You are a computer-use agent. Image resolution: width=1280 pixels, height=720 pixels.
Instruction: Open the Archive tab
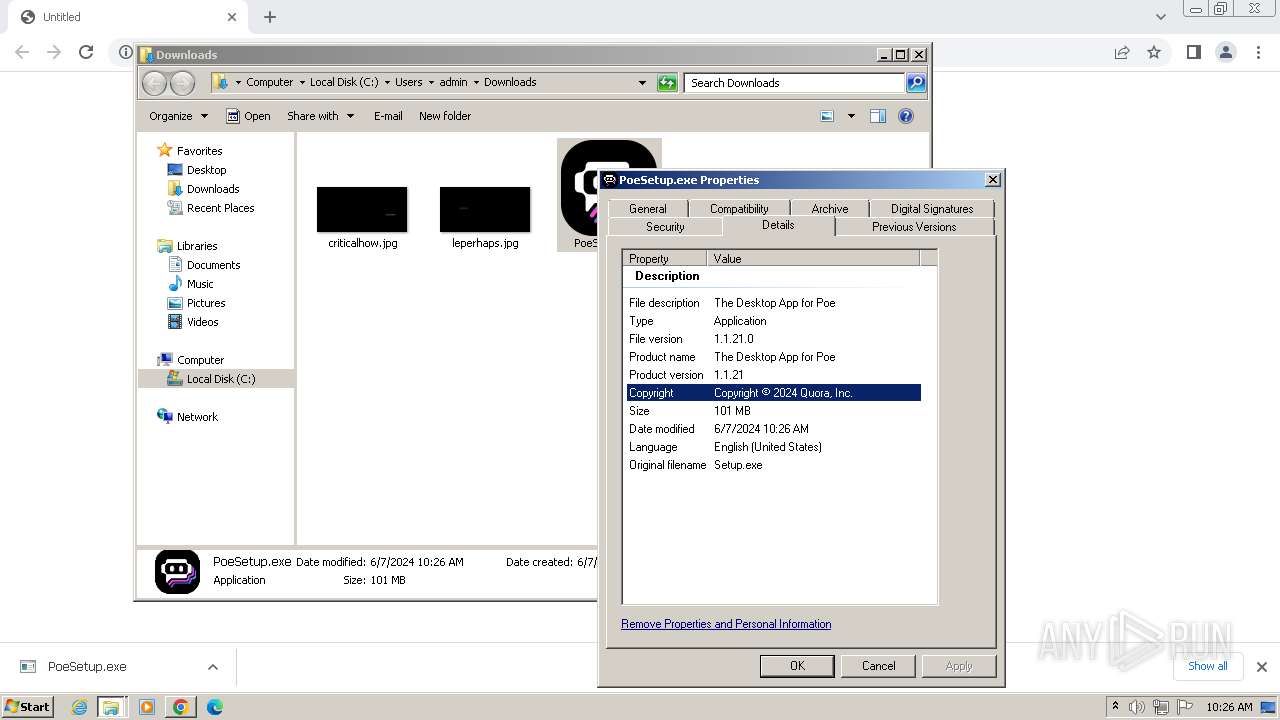[830, 208]
